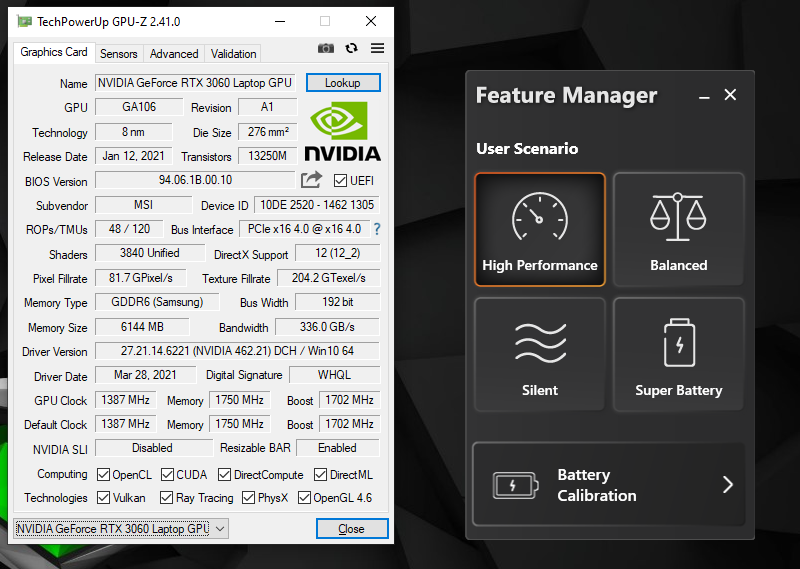800x569 pixels.
Task: Open the Validation tab
Action: coord(233,54)
